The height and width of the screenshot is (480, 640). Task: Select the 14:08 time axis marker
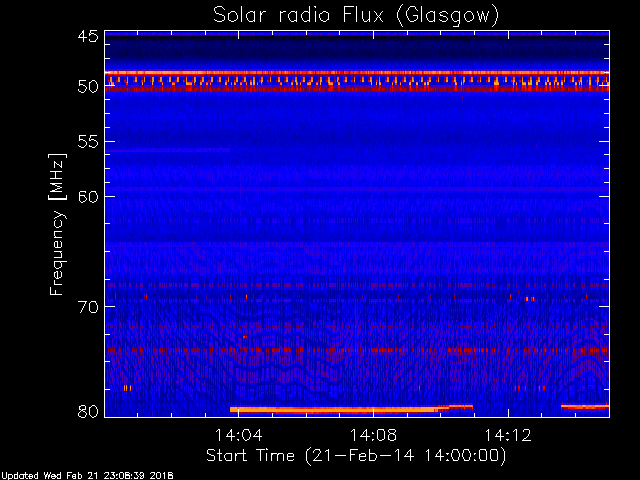(x=374, y=435)
